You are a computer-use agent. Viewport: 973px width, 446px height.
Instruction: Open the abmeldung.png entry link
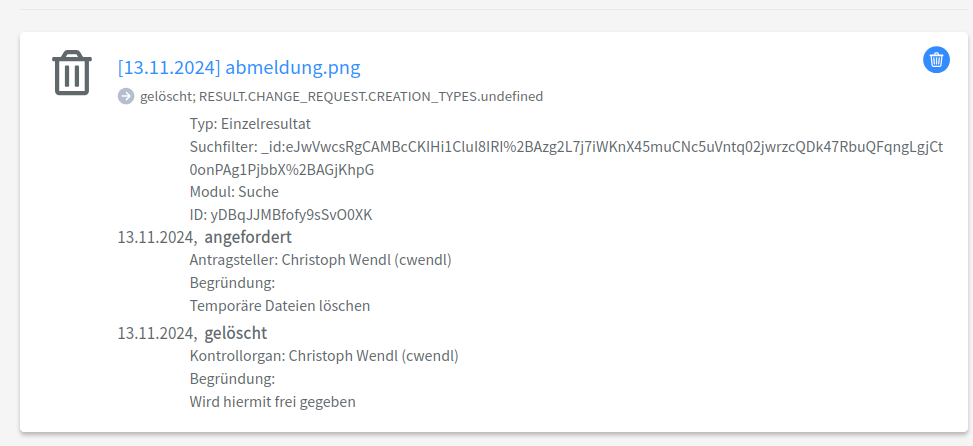point(239,67)
